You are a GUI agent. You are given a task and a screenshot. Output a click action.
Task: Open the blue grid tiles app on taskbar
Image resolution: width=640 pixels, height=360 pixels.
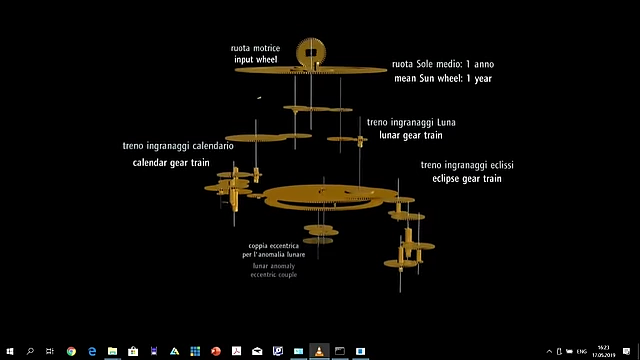195,351
